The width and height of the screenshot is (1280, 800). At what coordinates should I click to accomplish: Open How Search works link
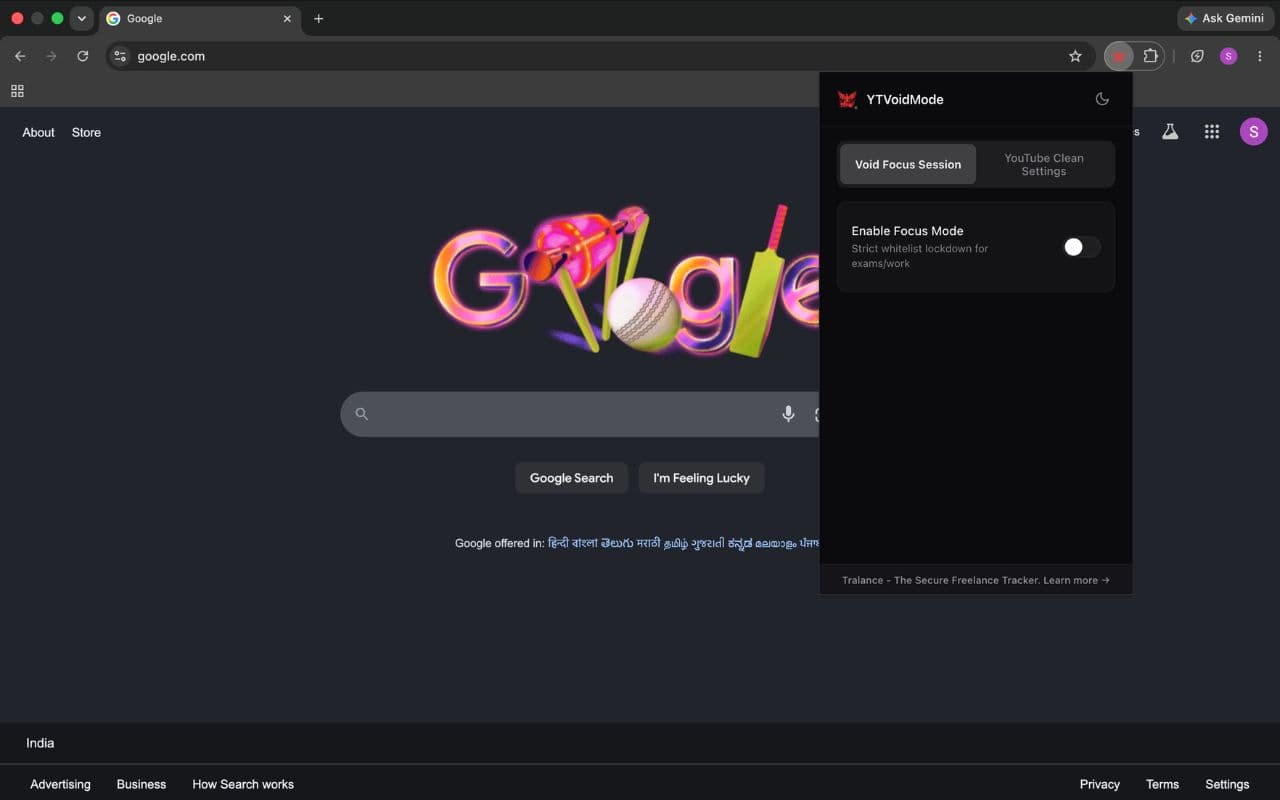click(x=243, y=784)
